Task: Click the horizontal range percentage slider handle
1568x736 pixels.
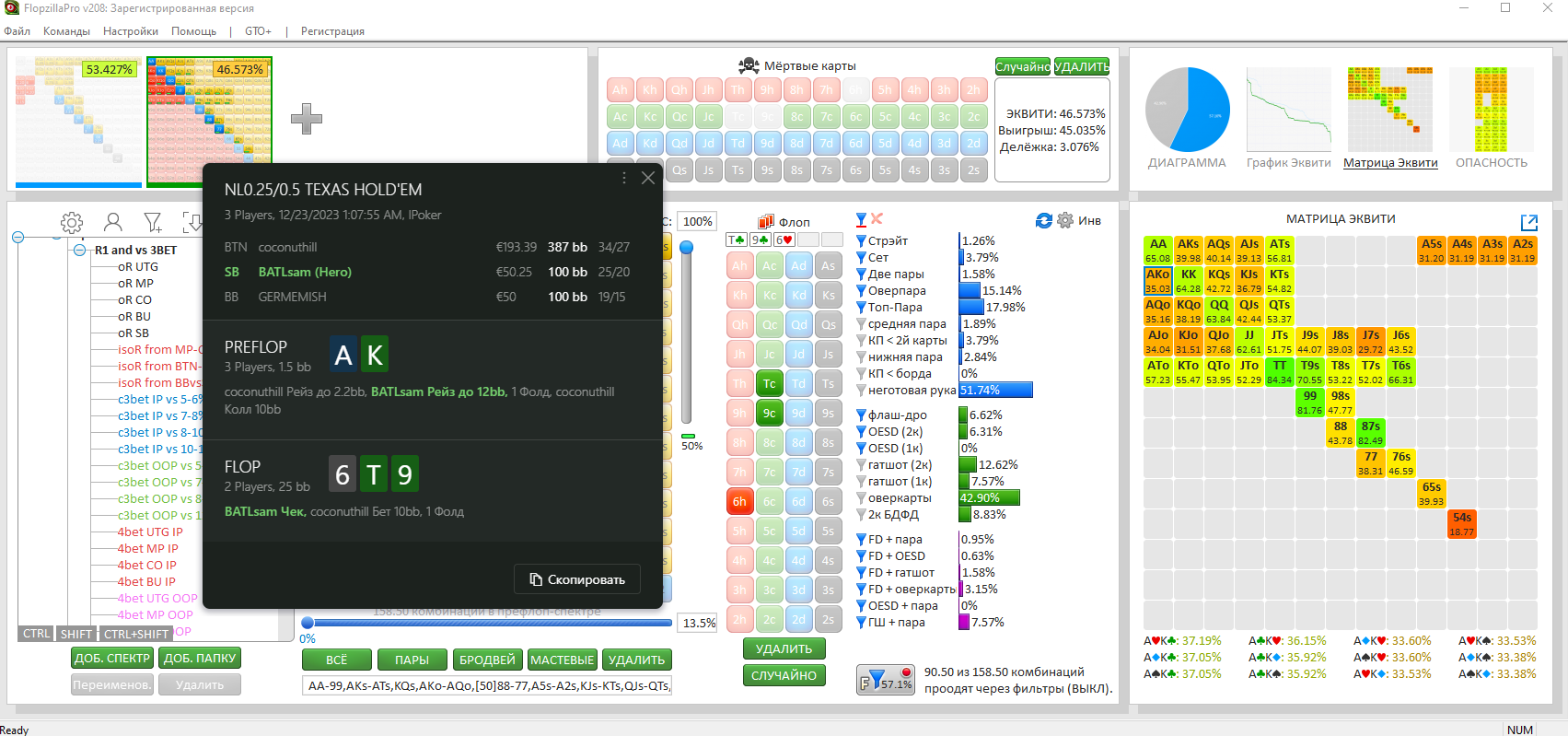Action: (x=308, y=623)
